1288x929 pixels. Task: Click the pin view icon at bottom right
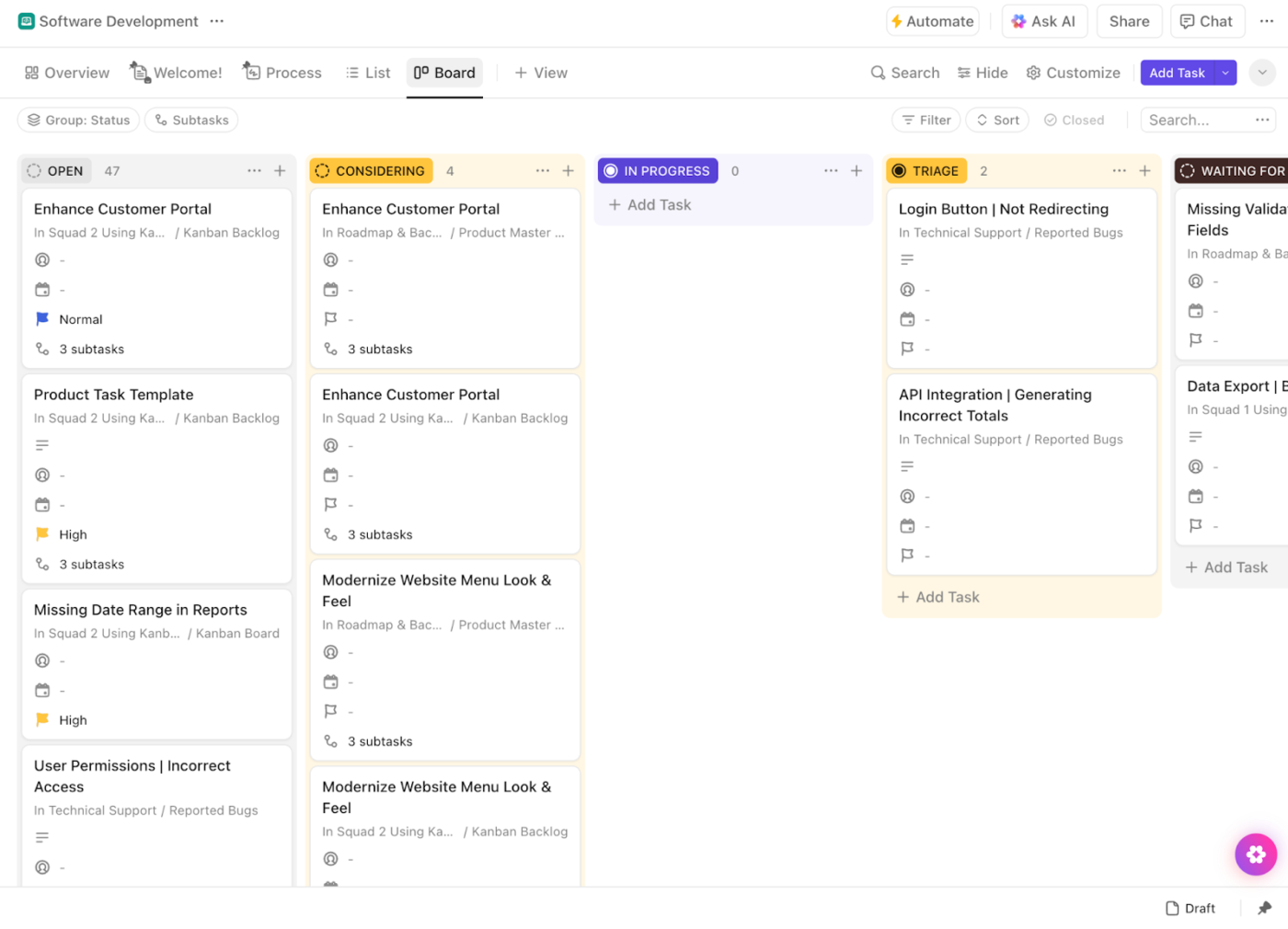pos(1264,908)
